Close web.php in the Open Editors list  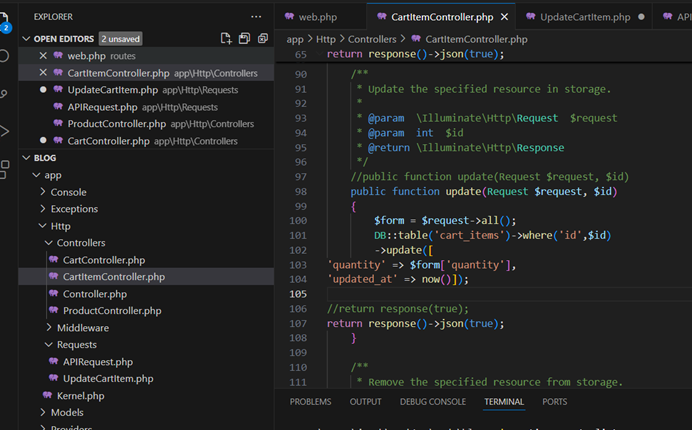pyautogui.click(x=43, y=56)
